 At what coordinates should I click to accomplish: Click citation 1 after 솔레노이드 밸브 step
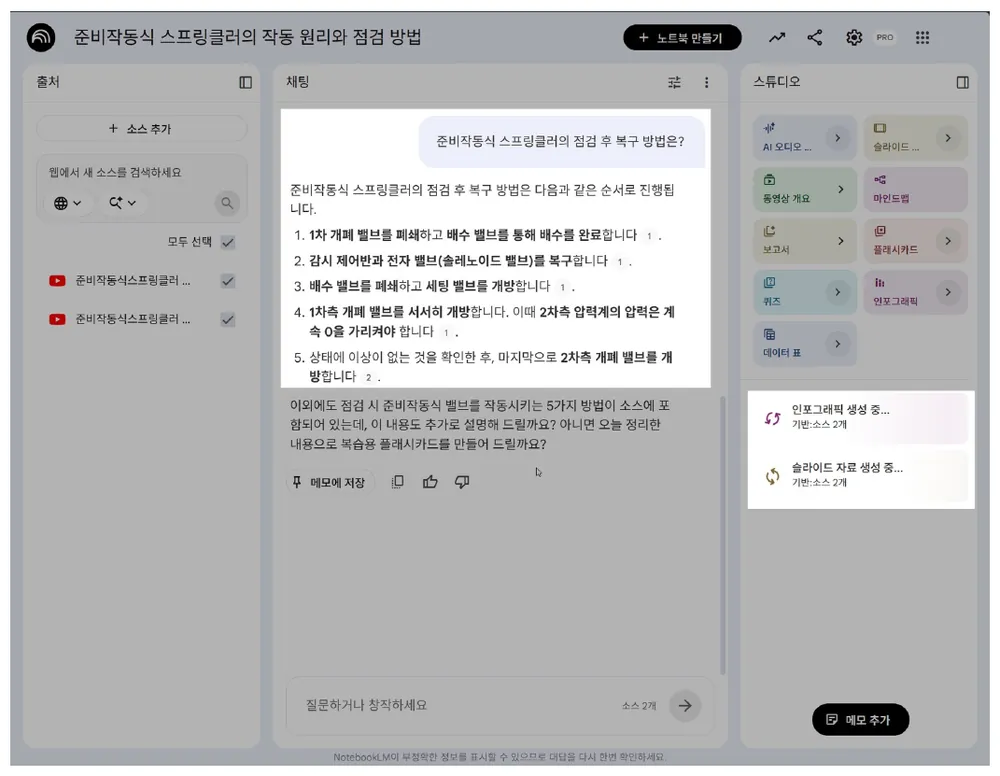click(619, 261)
